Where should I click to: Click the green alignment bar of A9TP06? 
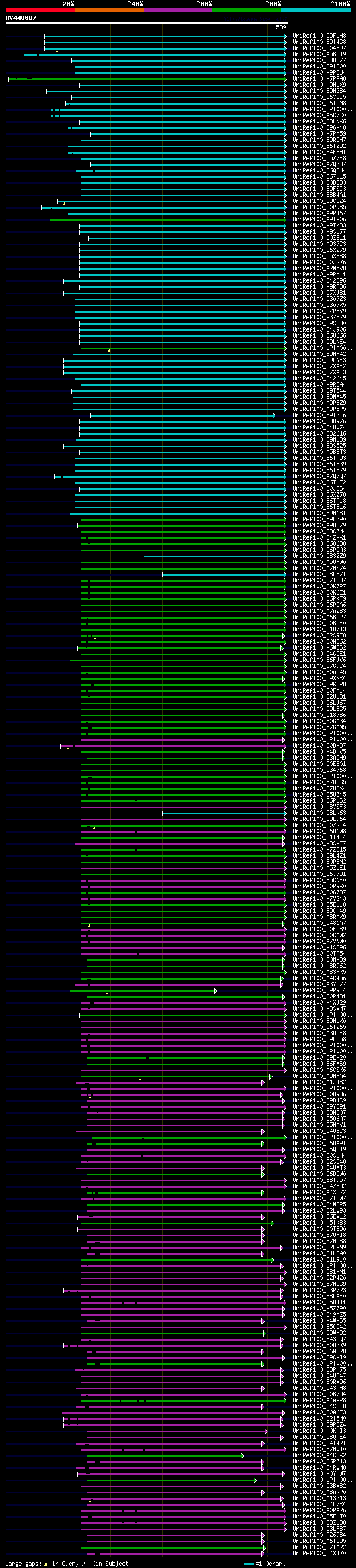point(168,220)
